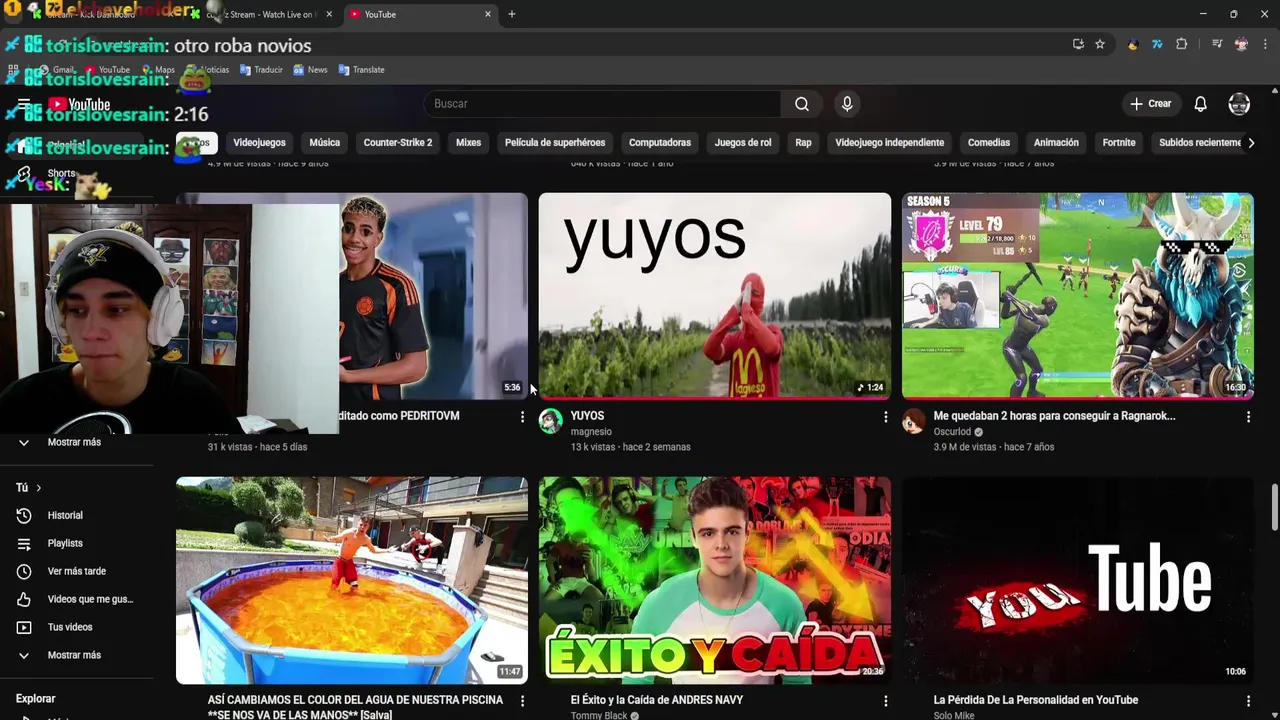Click the yellow-face extension icon beside 7TV

coord(1133,44)
